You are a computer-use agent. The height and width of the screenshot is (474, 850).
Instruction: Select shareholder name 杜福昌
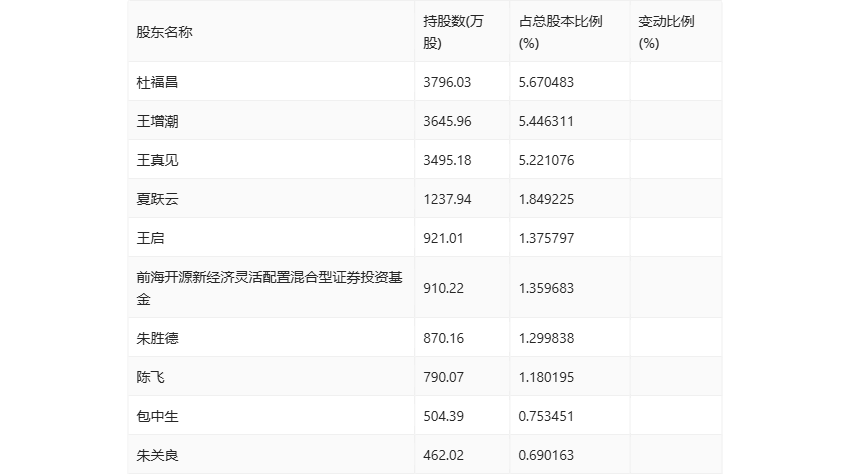pos(157,82)
